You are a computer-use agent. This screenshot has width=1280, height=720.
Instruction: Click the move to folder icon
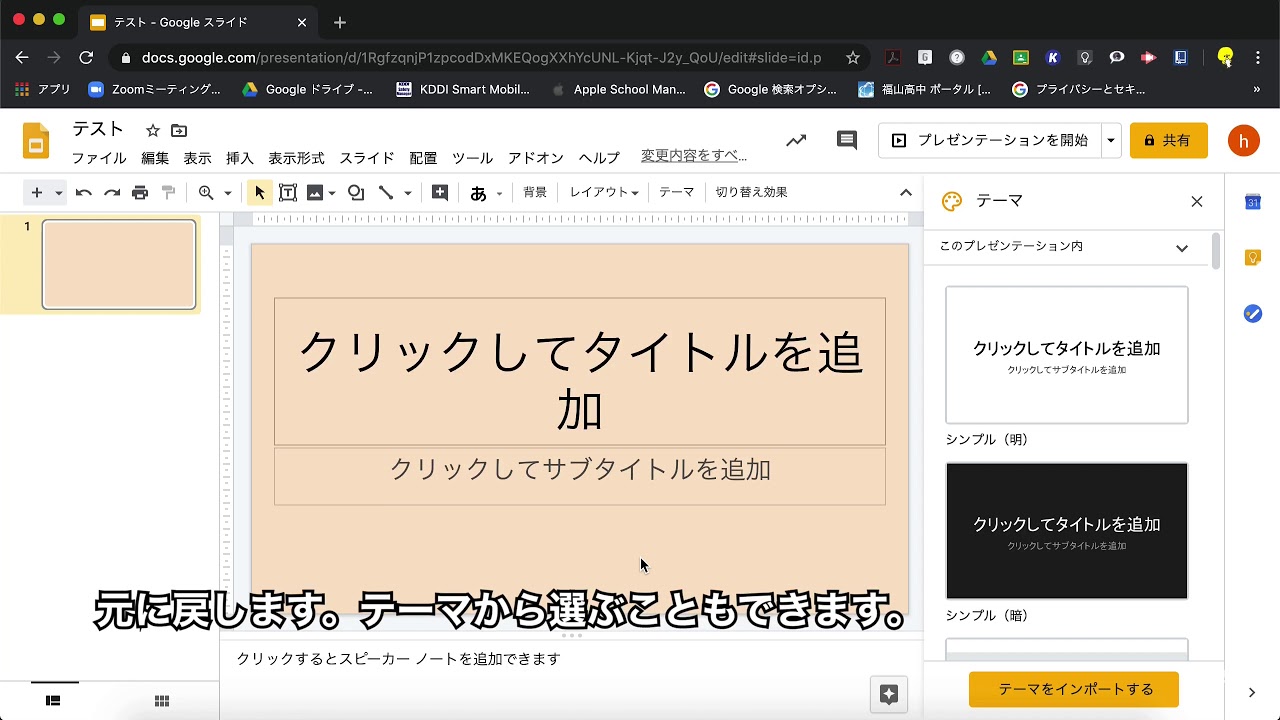pyautogui.click(x=179, y=131)
